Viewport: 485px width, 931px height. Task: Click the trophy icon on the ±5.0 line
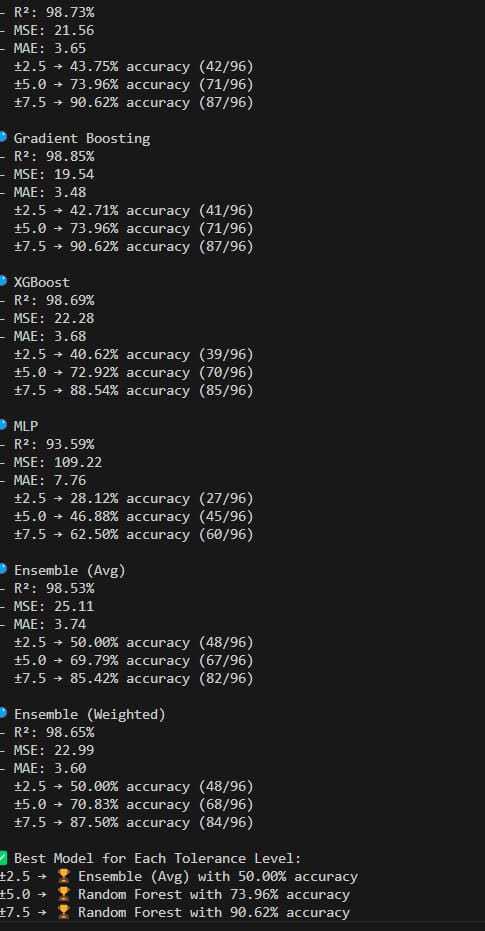point(63,894)
